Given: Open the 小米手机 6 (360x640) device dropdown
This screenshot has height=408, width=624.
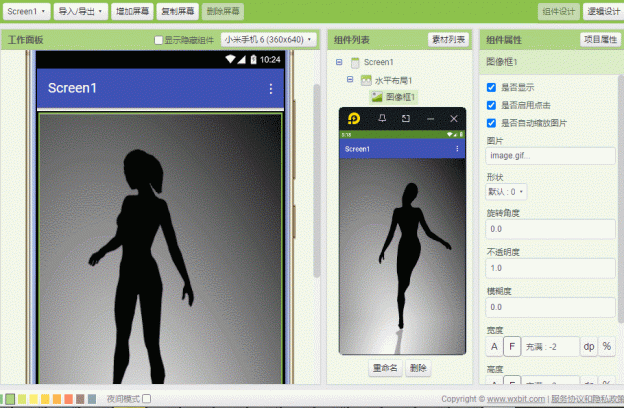Looking at the screenshot, I should click(x=269, y=39).
